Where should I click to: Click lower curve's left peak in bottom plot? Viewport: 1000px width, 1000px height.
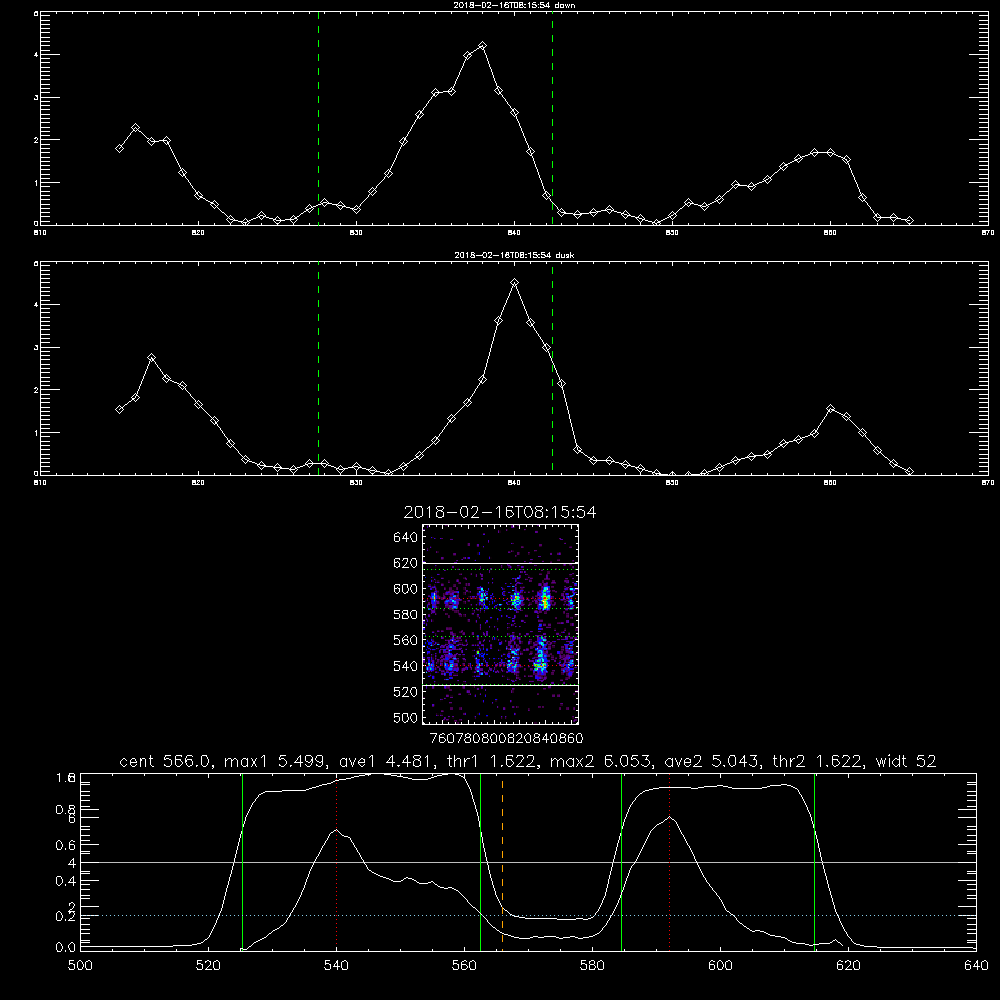point(336,830)
